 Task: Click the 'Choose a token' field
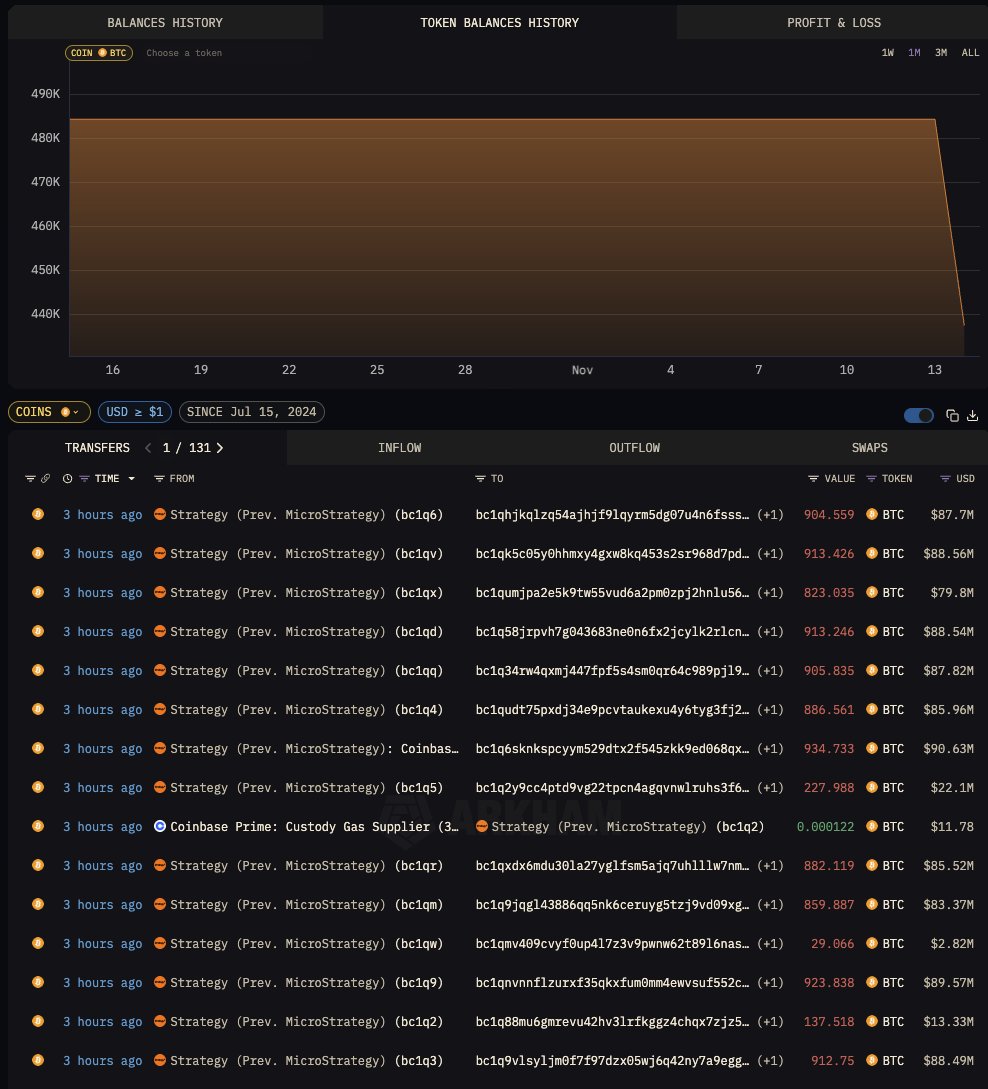(184, 53)
